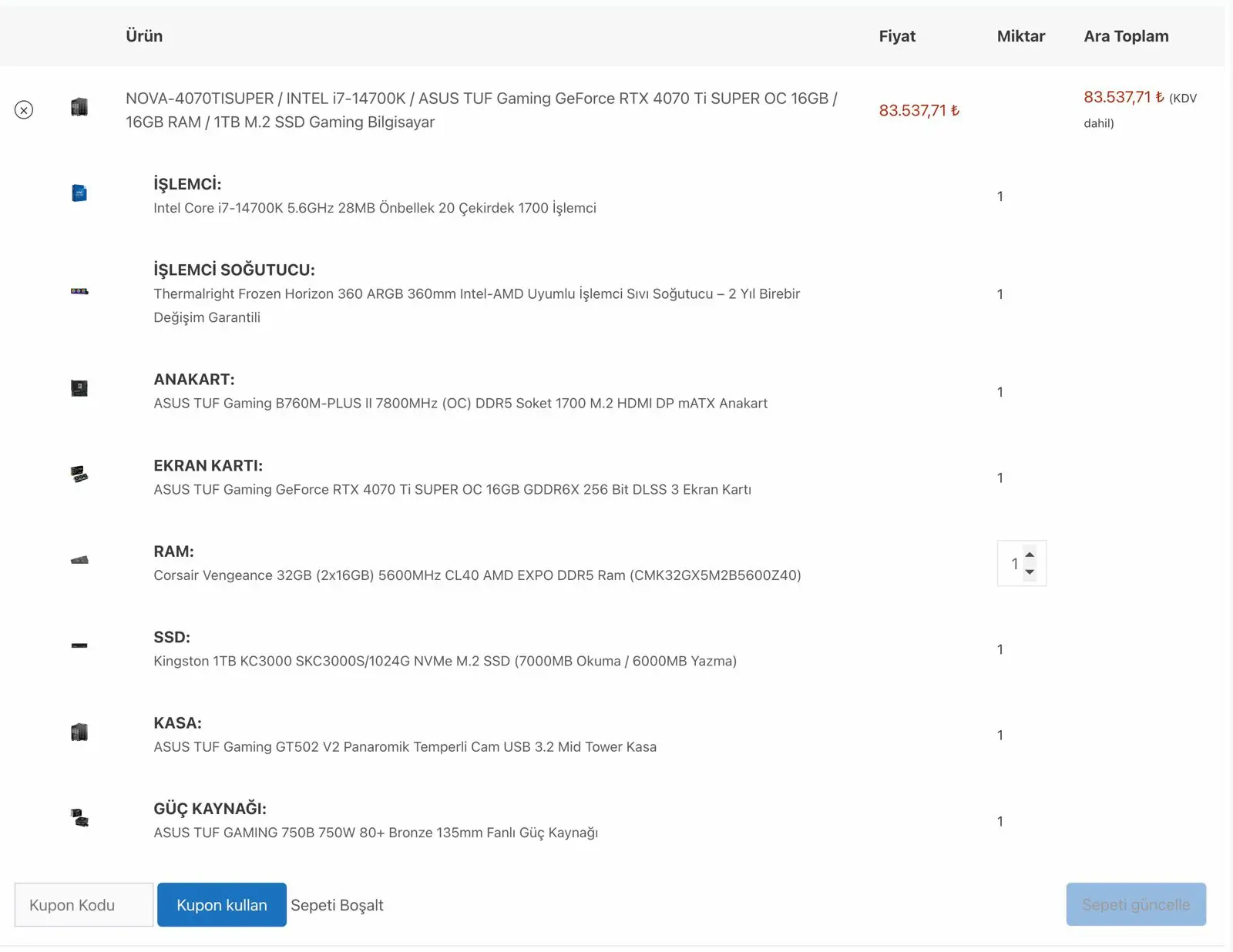Click the quantity 1 in ANAKART row
The width and height of the screenshot is (1233, 952).
pos(1000,392)
